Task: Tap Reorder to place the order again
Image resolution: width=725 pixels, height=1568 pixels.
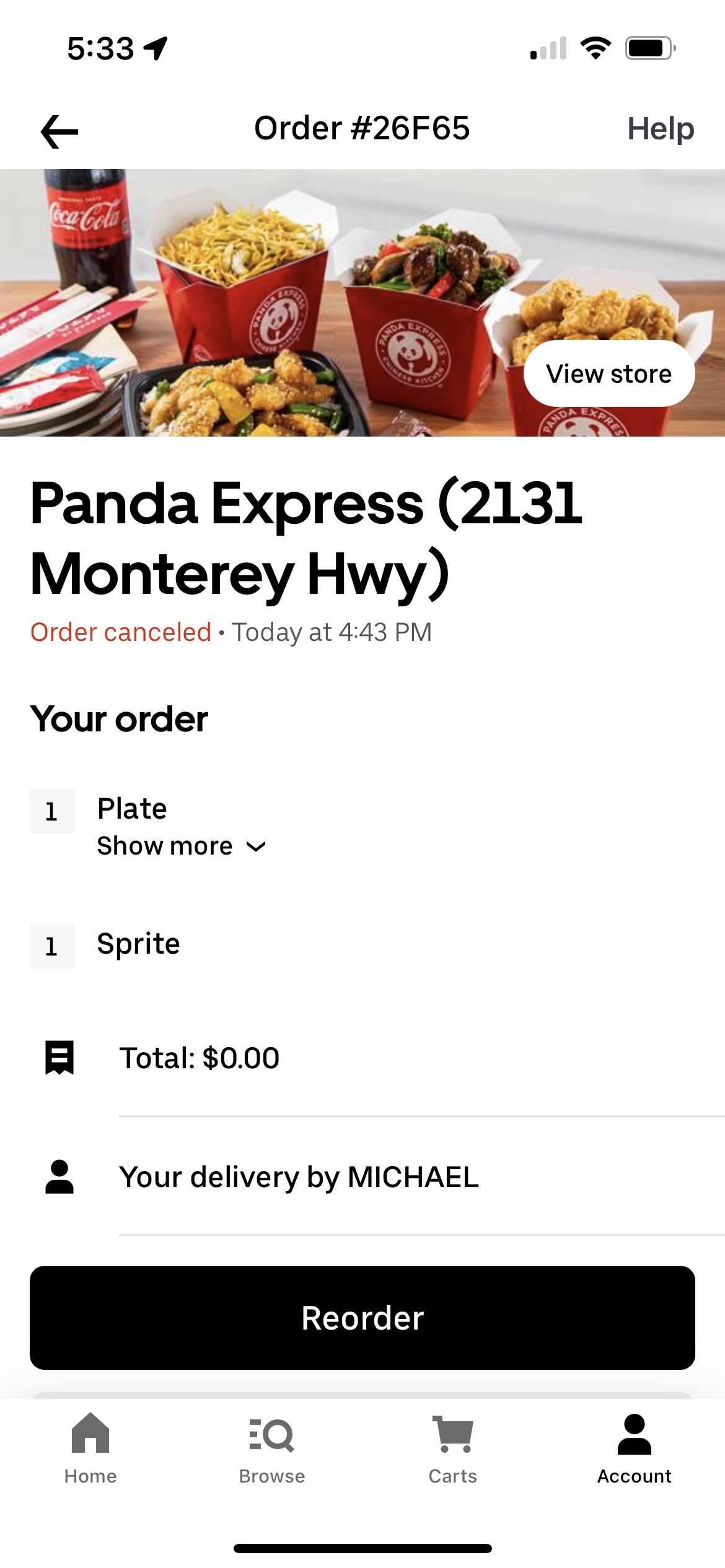Action: [x=362, y=1318]
